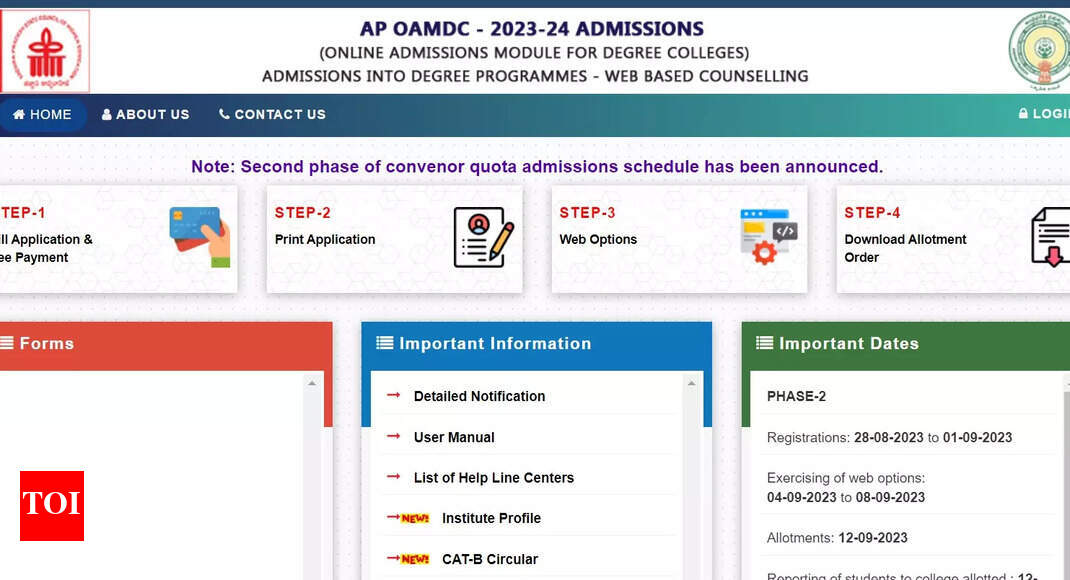Open the Institute Profile link

pos(491,519)
